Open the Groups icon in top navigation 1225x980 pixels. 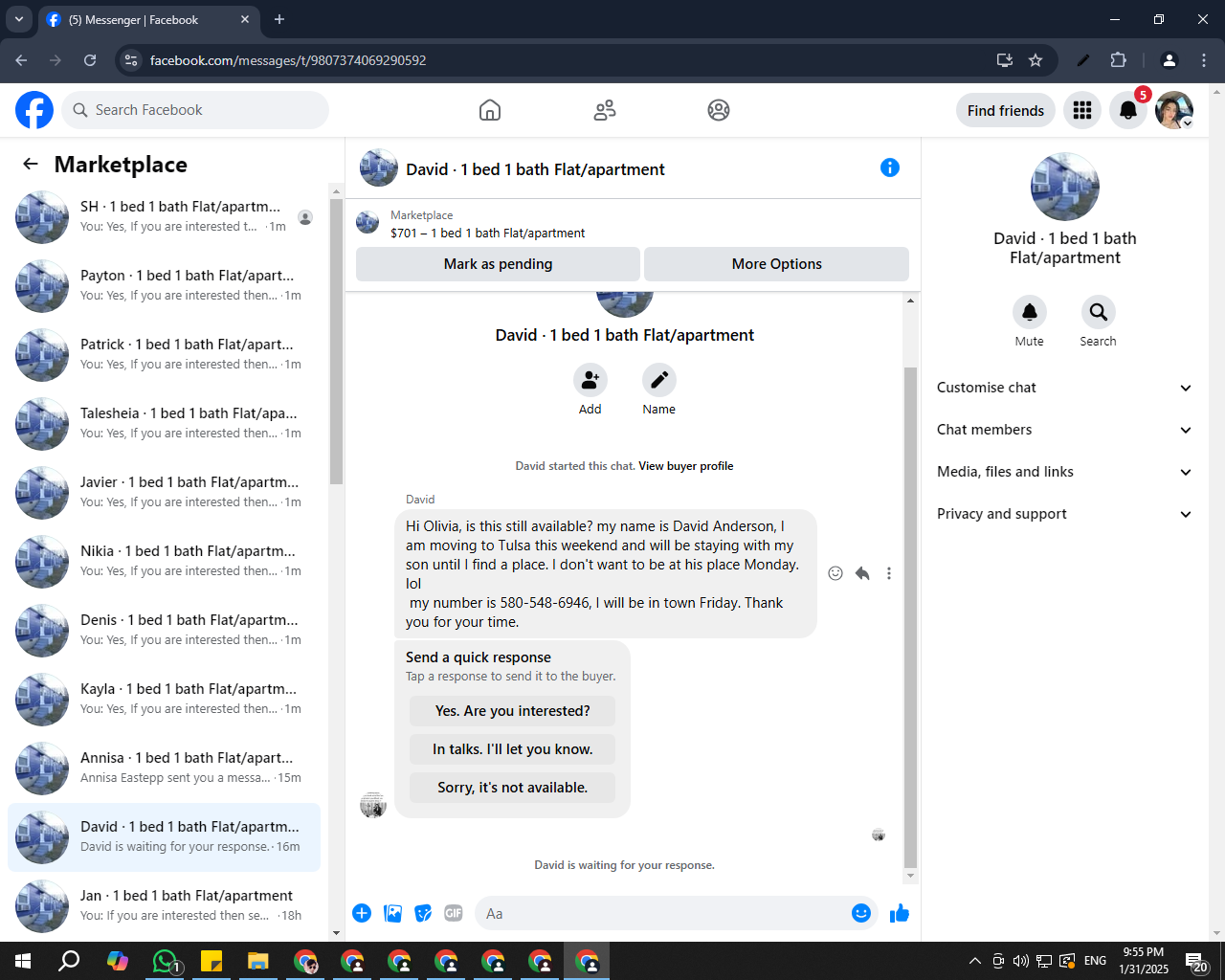click(x=719, y=110)
